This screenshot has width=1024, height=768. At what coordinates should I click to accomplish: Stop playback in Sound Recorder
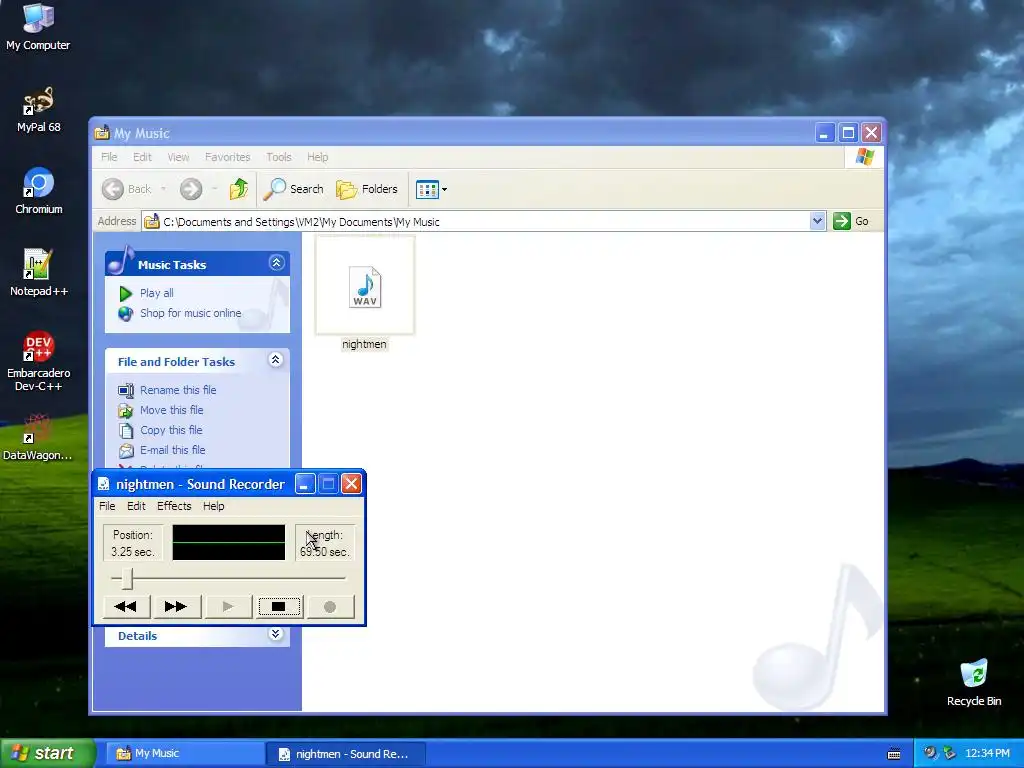(279, 607)
